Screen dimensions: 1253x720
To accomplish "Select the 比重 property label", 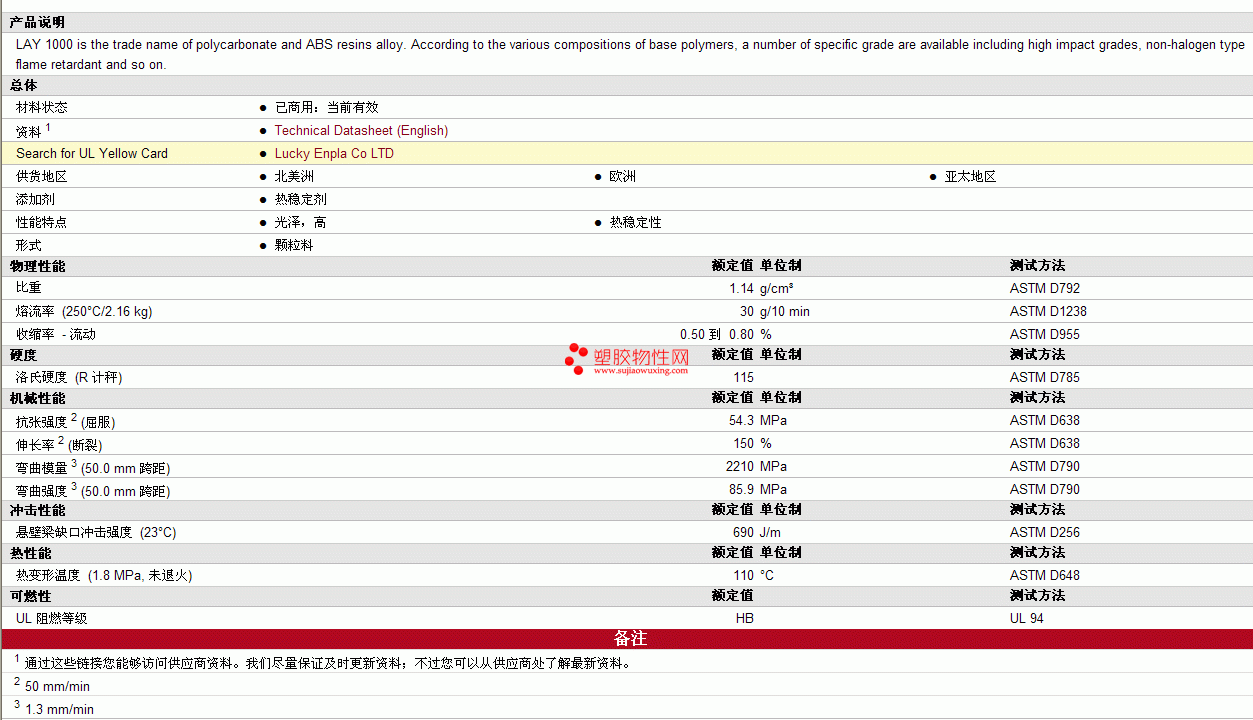I will pyautogui.click(x=29, y=289).
